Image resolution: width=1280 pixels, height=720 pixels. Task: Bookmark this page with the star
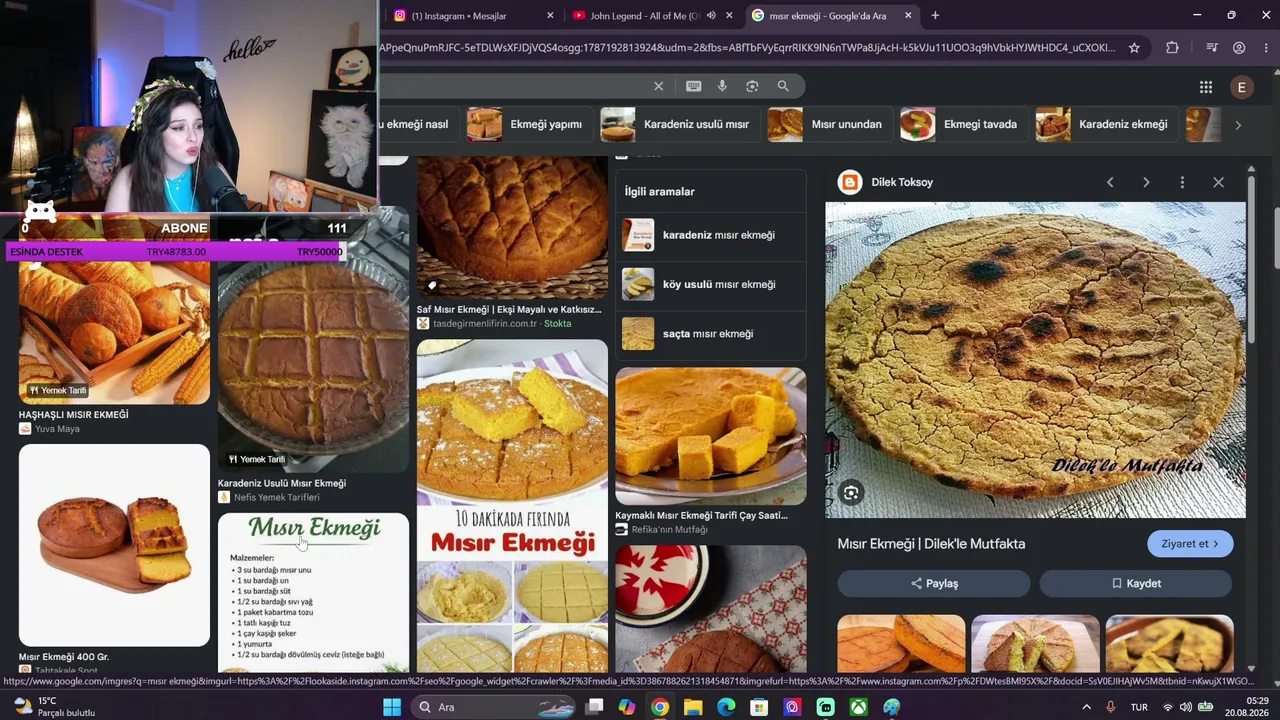pos(1134,47)
